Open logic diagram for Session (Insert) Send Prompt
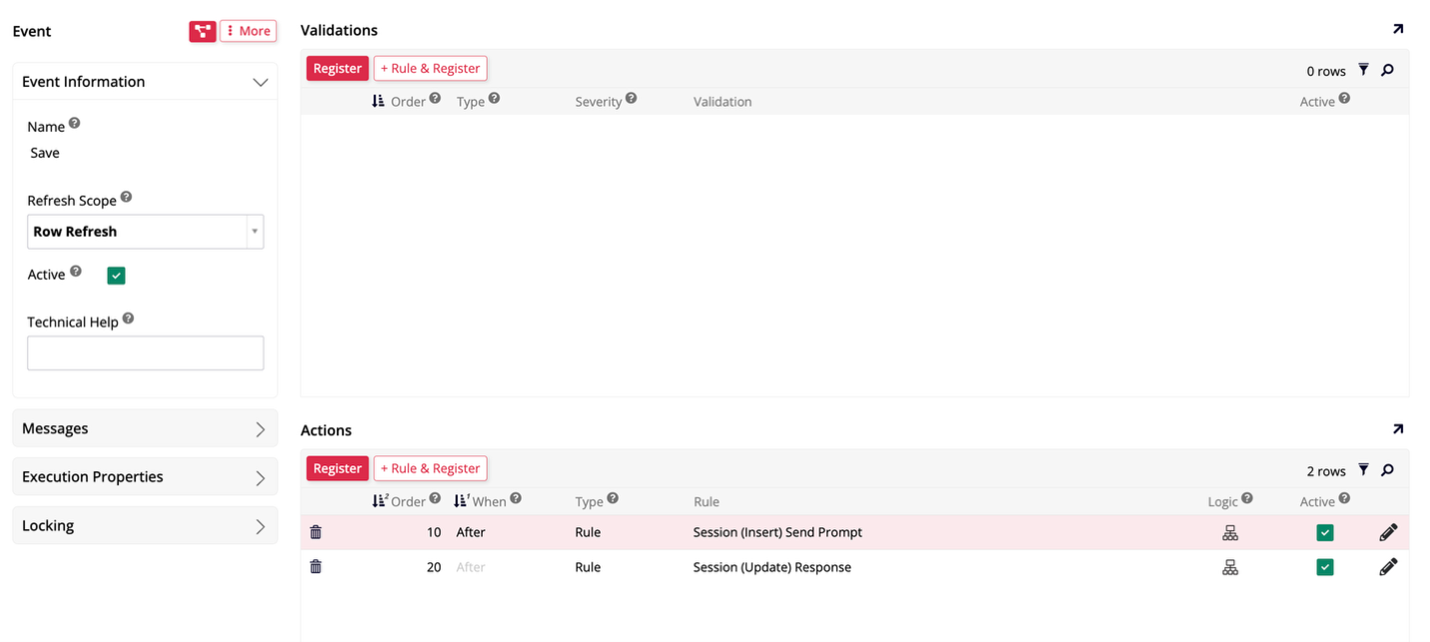The width and height of the screenshot is (1430, 642). tap(1230, 533)
